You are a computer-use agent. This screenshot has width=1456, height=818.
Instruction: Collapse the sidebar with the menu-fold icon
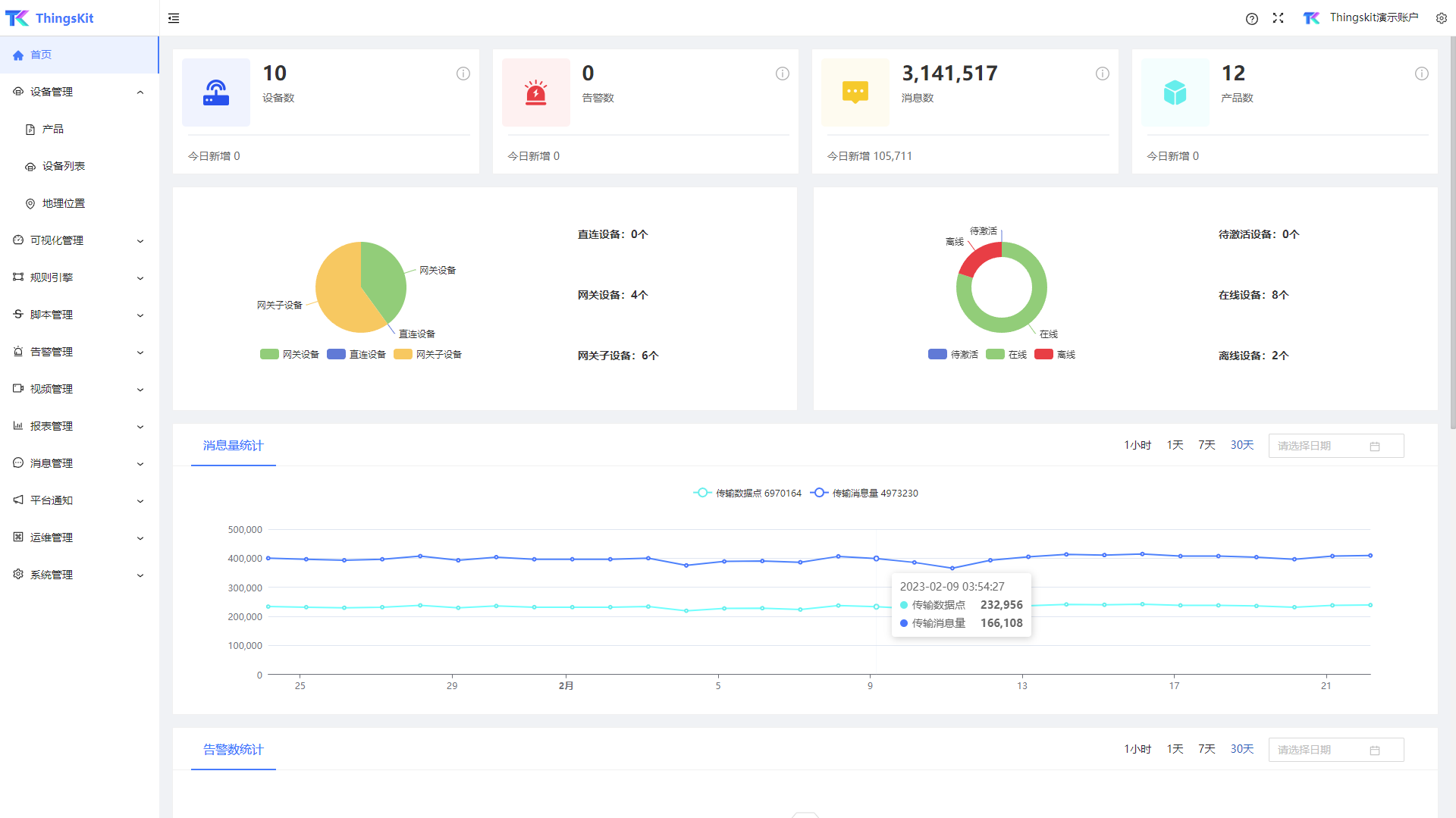(174, 18)
